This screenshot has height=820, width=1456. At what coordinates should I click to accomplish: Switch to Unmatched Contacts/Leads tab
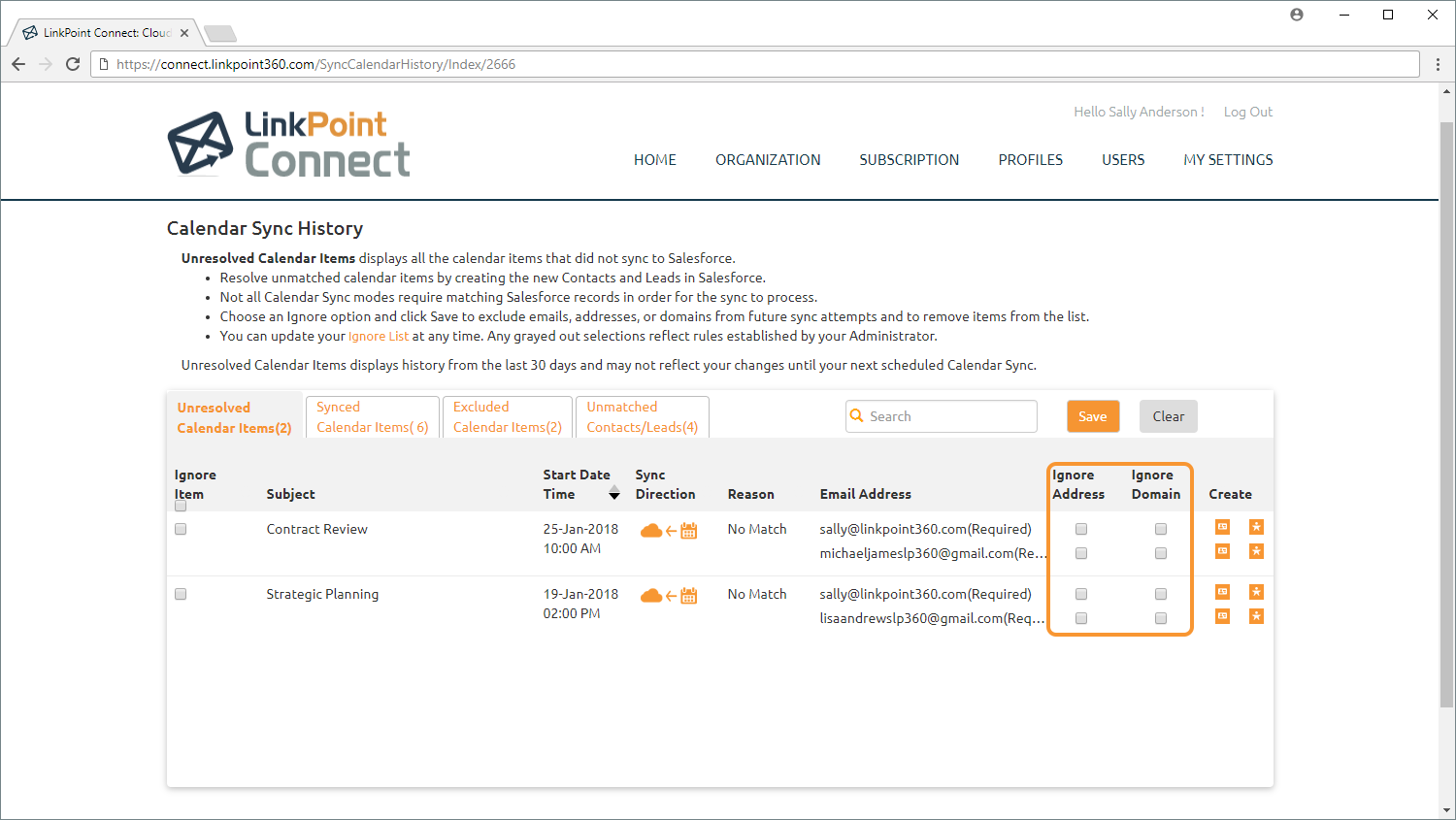tap(643, 416)
